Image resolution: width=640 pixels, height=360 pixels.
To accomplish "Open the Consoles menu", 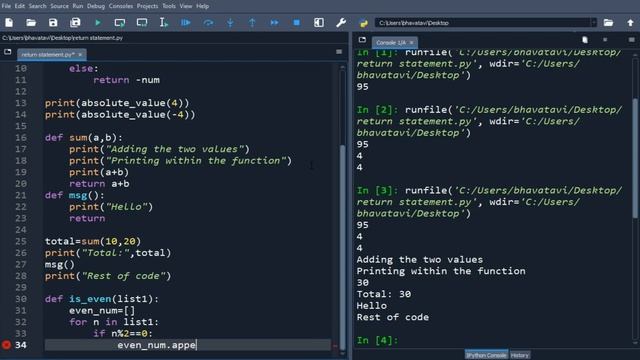I will pos(121,6).
